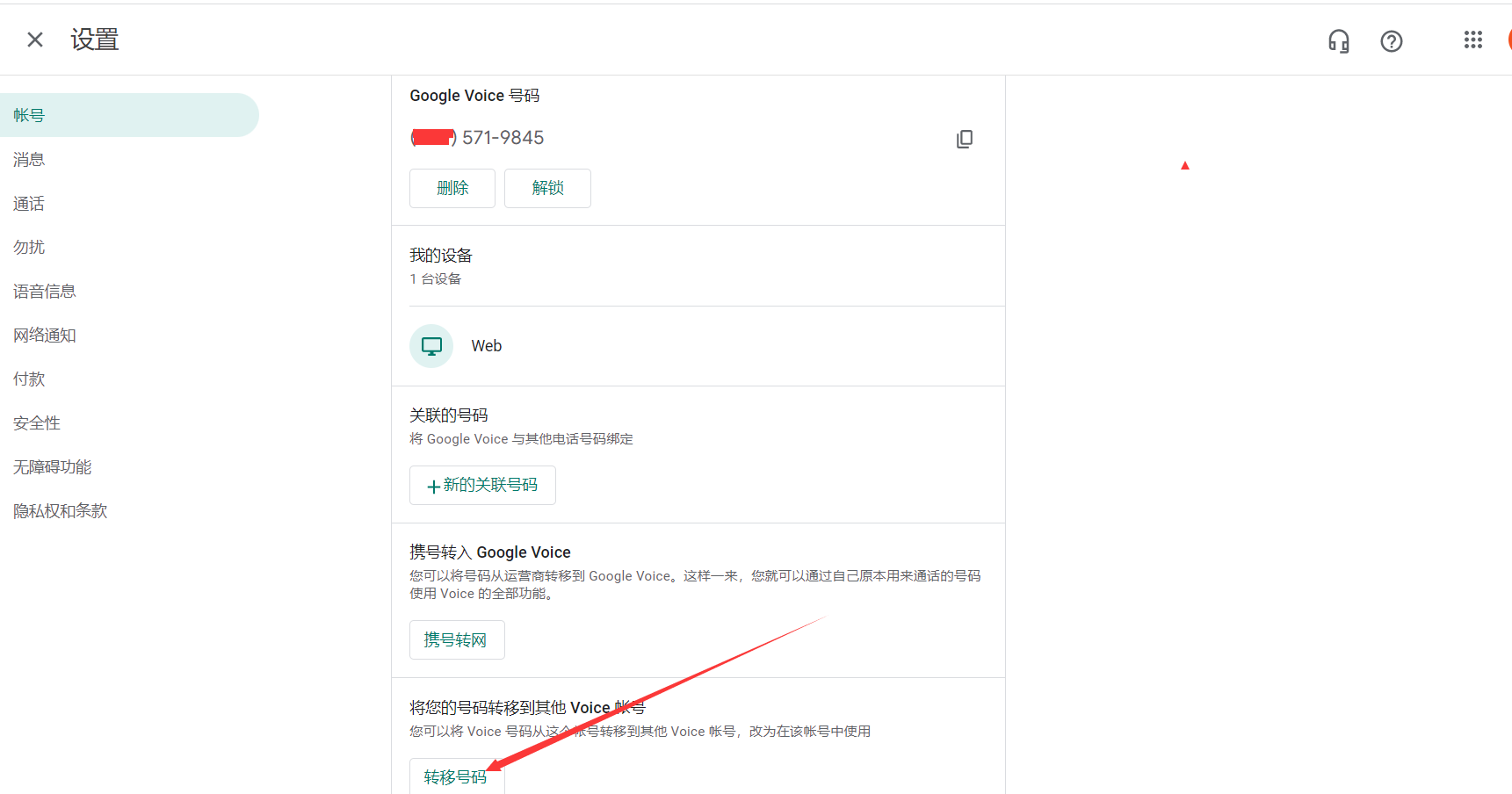Click the Web device row label
Viewport: 1512px width, 794px height.
tap(487, 346)
